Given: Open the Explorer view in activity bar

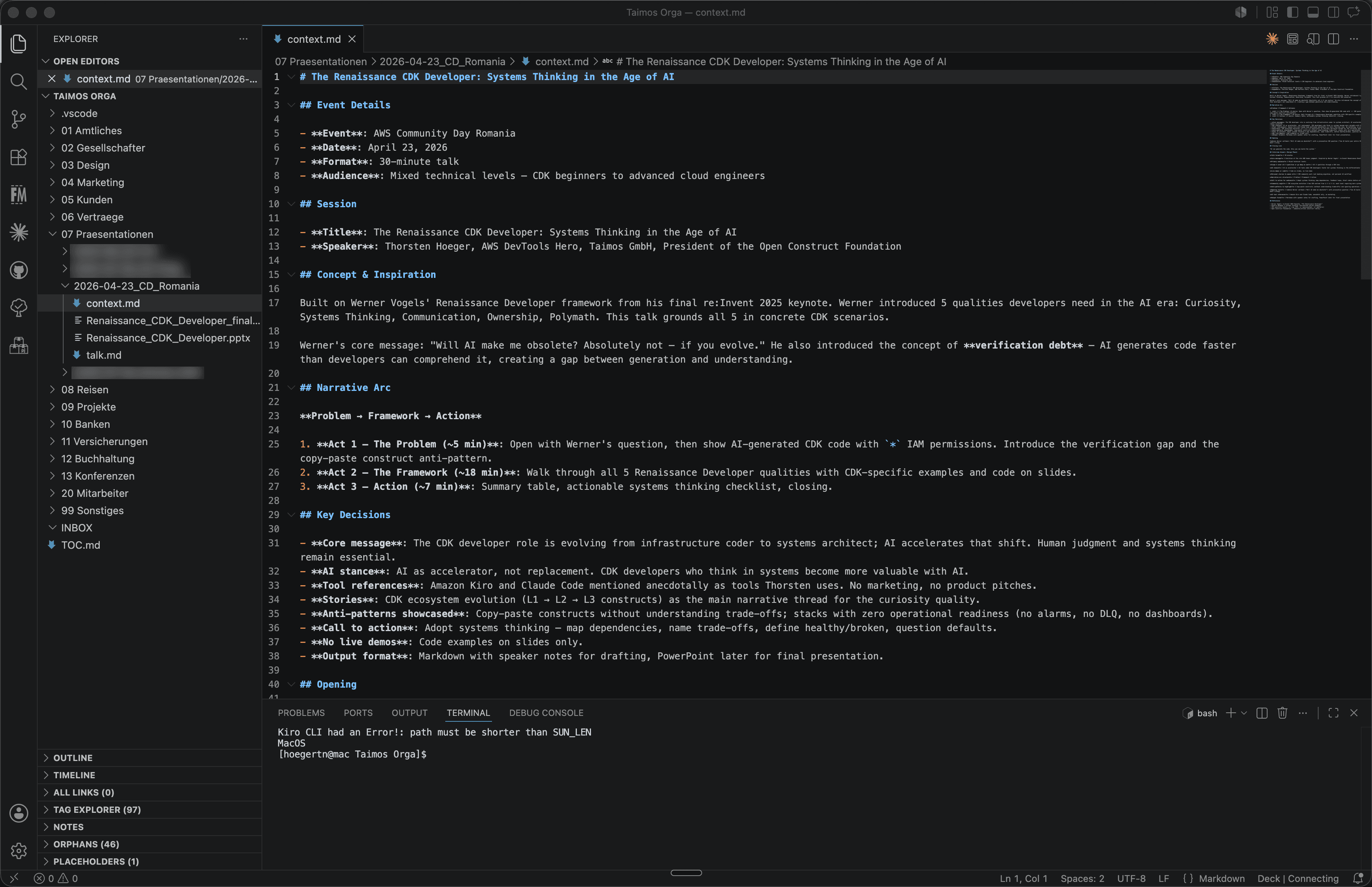Looking at the screenshot, I should 18,44.
